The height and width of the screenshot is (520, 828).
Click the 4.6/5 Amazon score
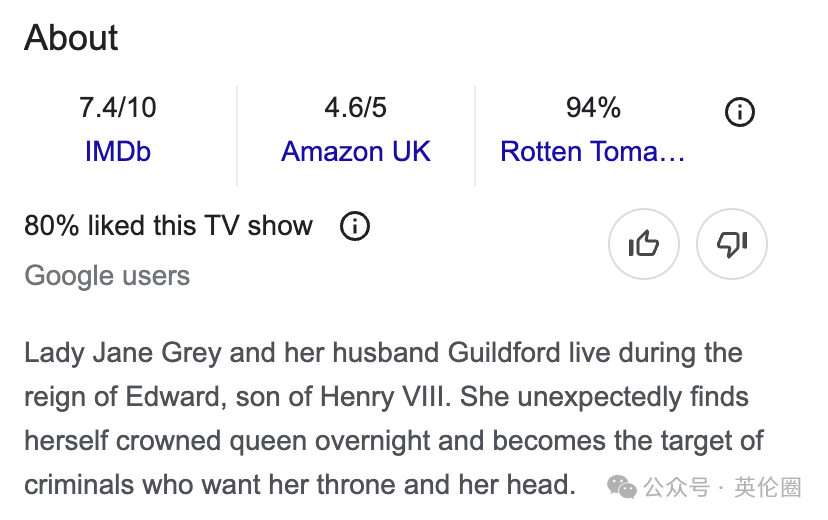point(356,107)
